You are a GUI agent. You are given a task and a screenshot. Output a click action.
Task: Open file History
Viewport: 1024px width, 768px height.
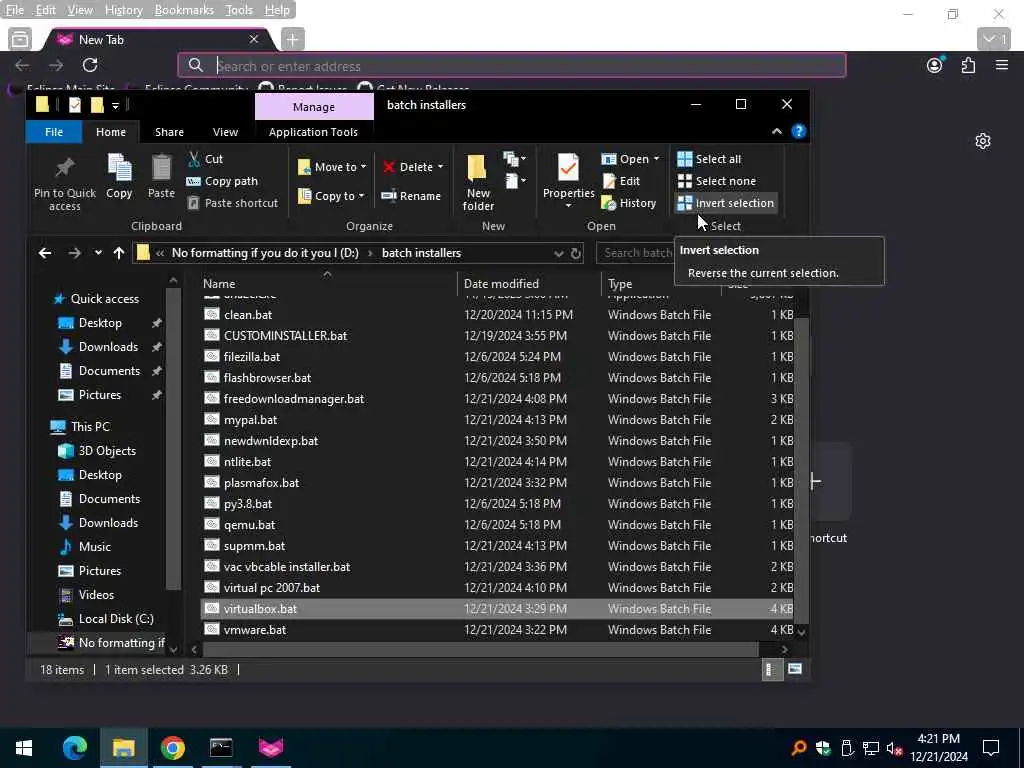[629, 203]
